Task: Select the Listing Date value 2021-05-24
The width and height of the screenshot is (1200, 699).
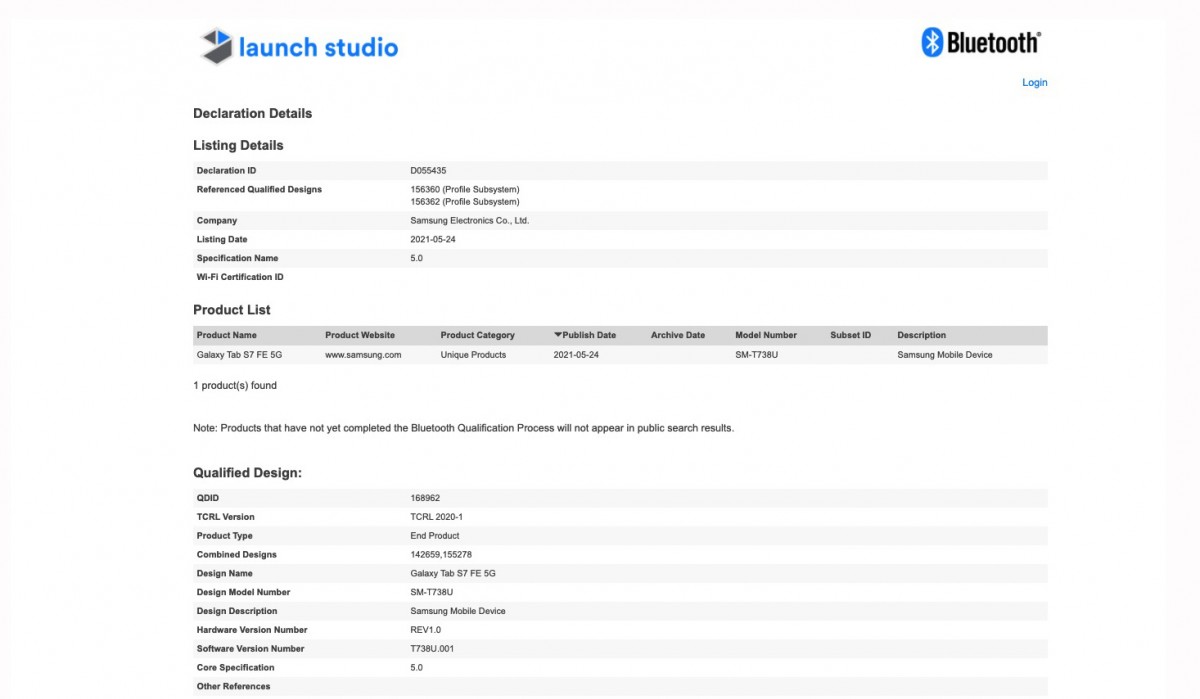Action: point(434,240)
